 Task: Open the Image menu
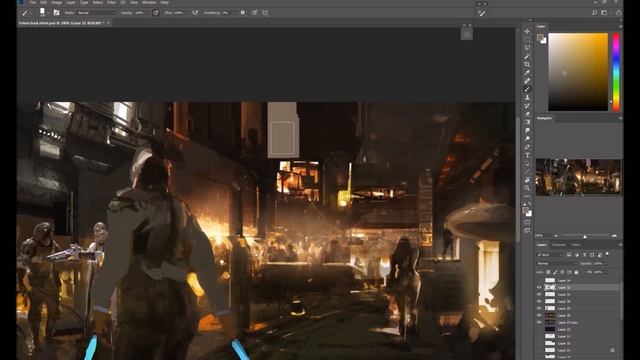pyautogui.click(x=56, y=2)
